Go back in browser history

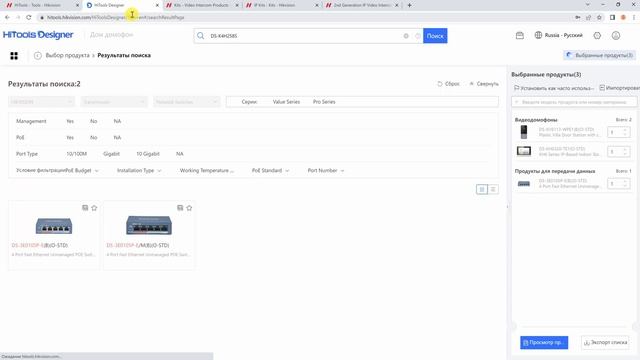(x=7, y=18)
